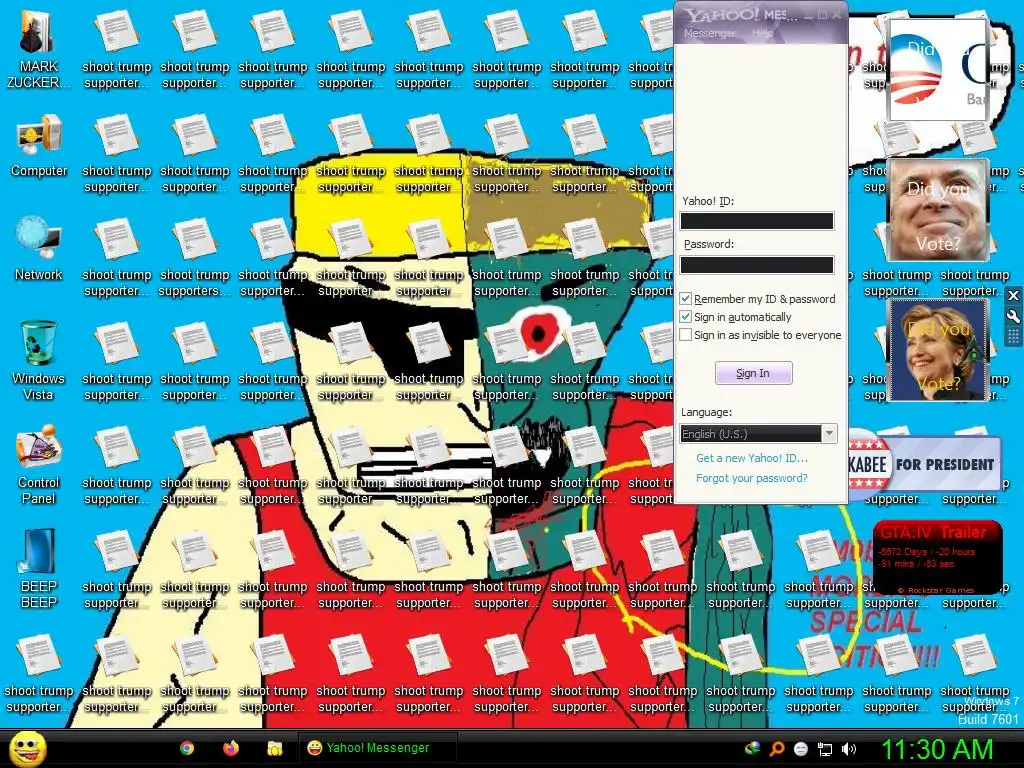The image size is (1024, 768).
Task: Click the 11:30 AM taskbar clock
Action: [x=937, y=748]
